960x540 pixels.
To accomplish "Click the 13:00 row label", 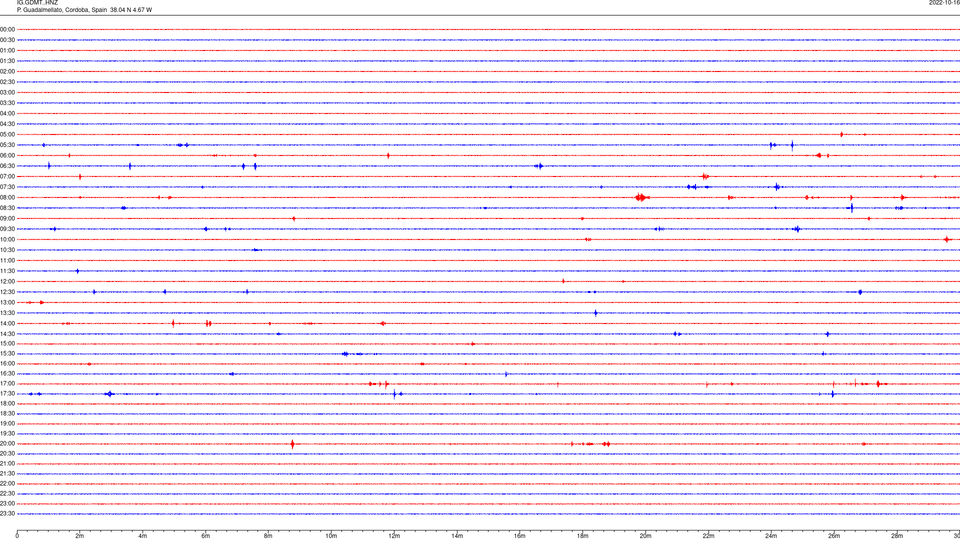I will click(7, 302).
